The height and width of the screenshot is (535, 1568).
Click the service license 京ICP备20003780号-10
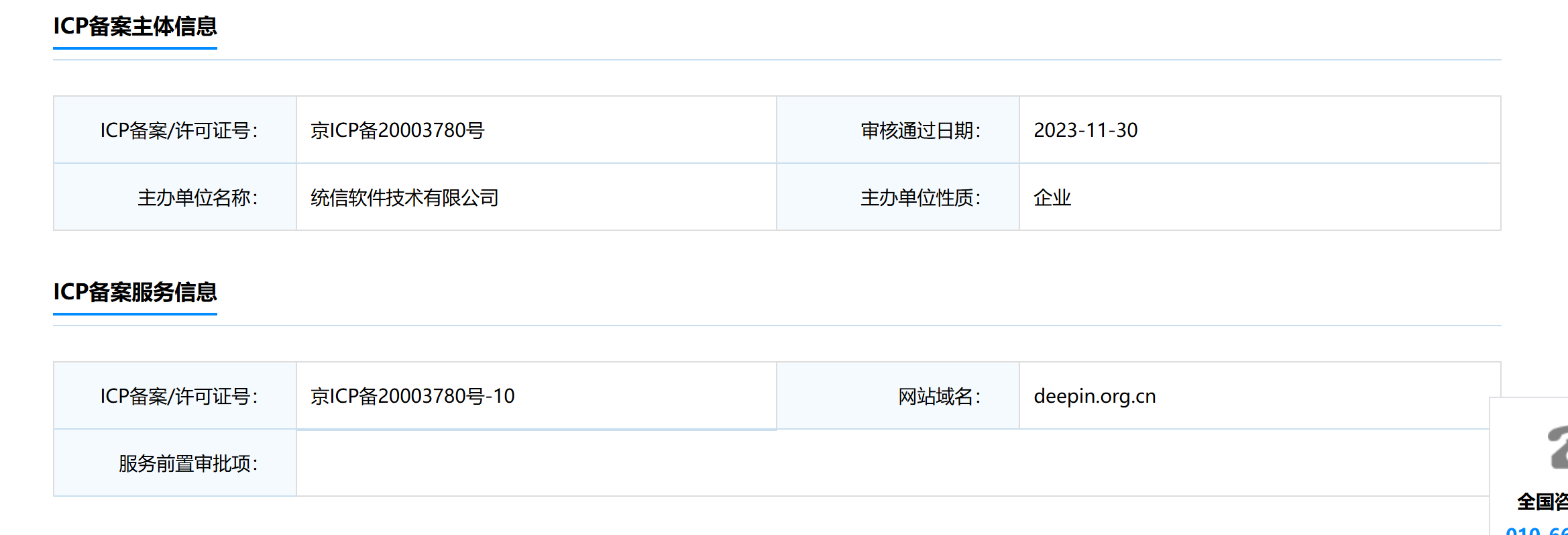tap(412, 396)
